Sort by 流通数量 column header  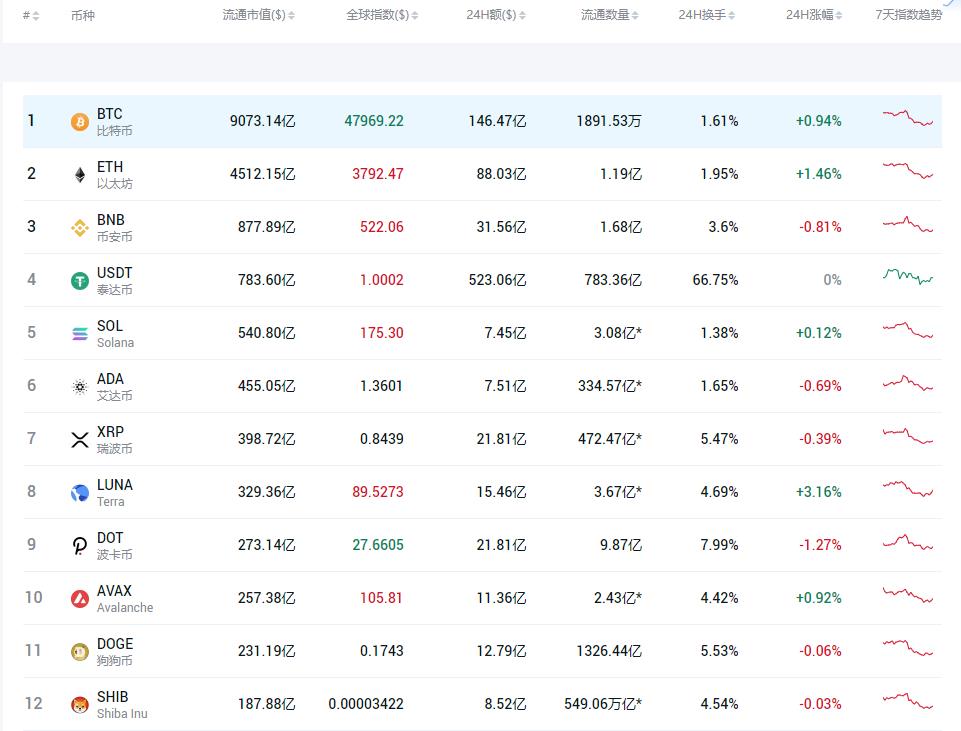coord(610,15)
